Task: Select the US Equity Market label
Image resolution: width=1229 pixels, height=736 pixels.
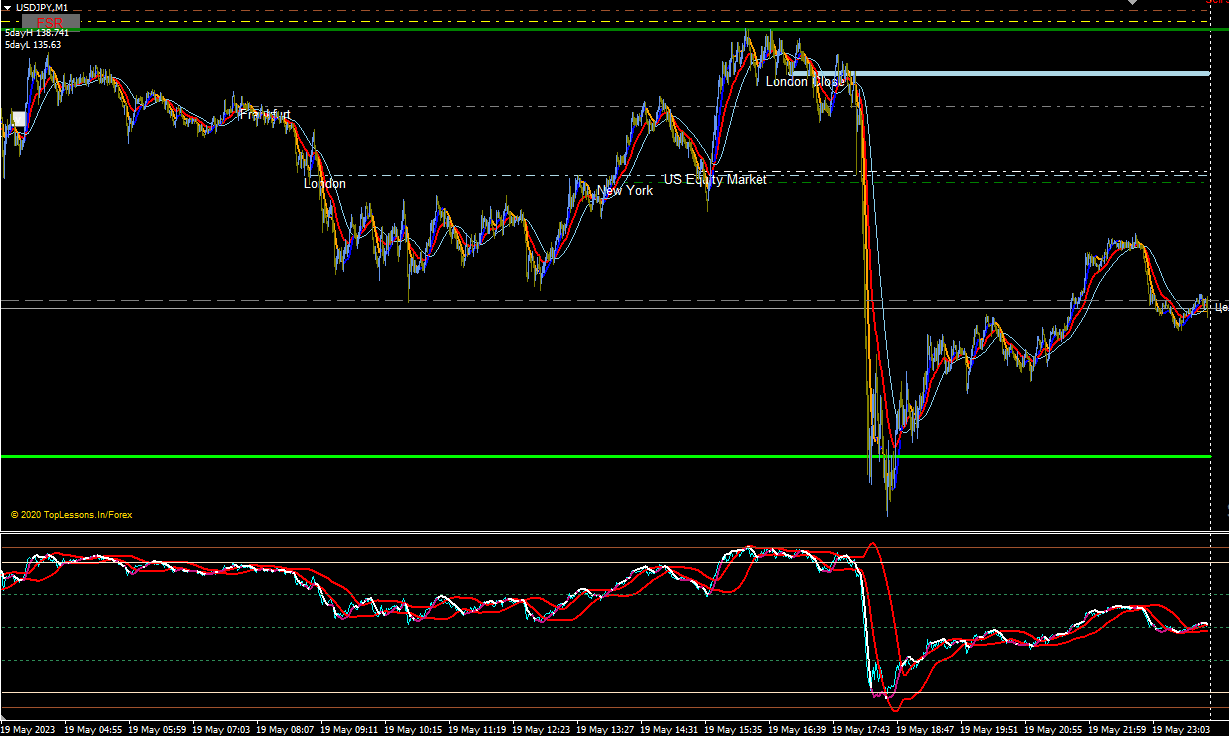Action: [715, 179]
